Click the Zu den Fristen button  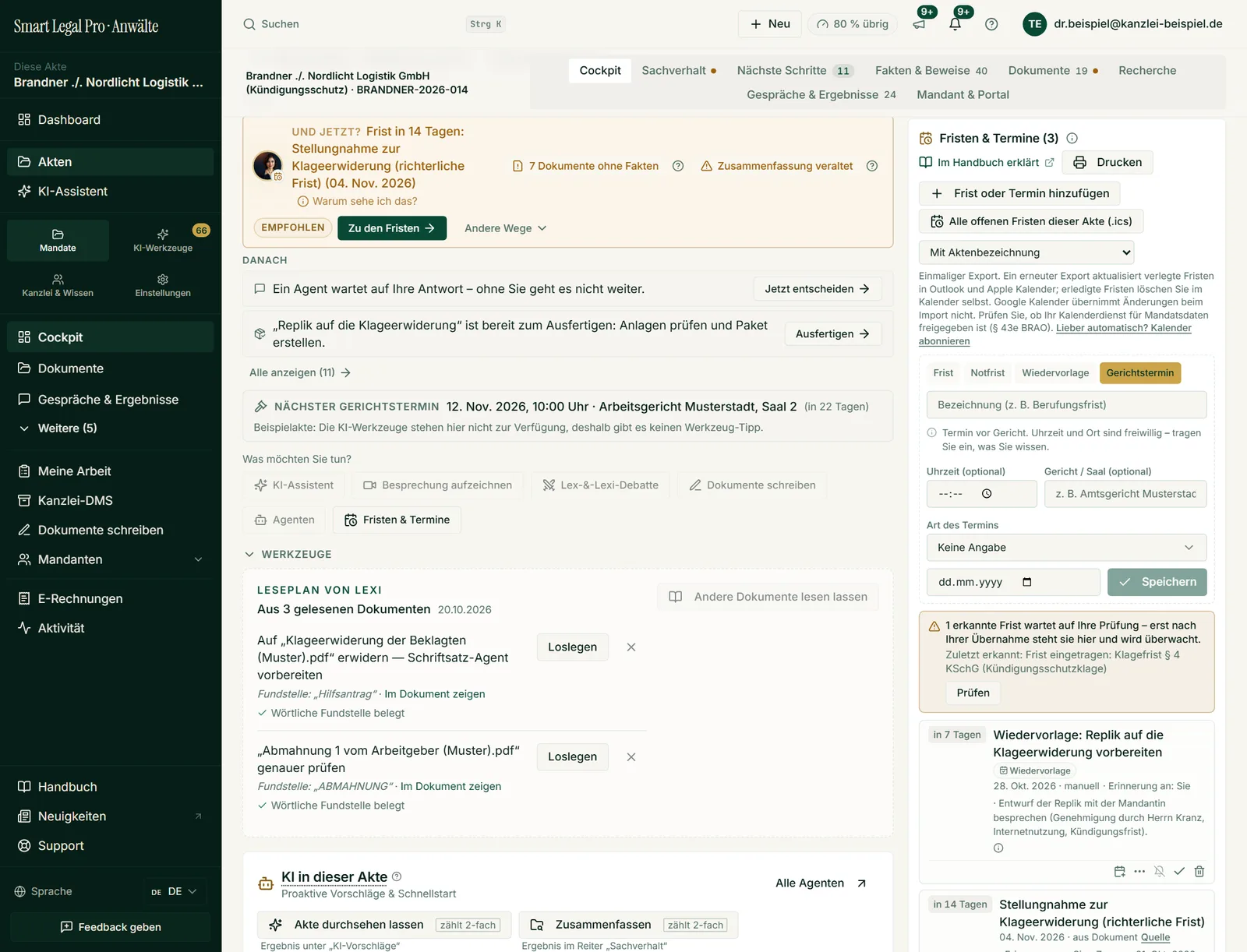(392, 228)
